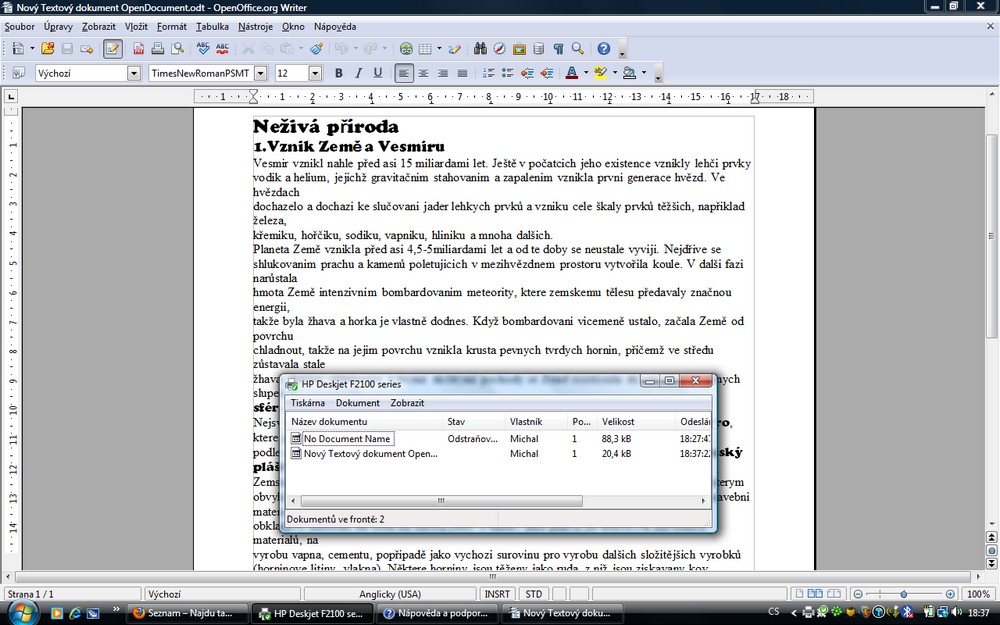Viewport: 1000px width, 625px height.
Task: Switch to Nápověda a podpora taskbar button
Action: coord(438,614)
